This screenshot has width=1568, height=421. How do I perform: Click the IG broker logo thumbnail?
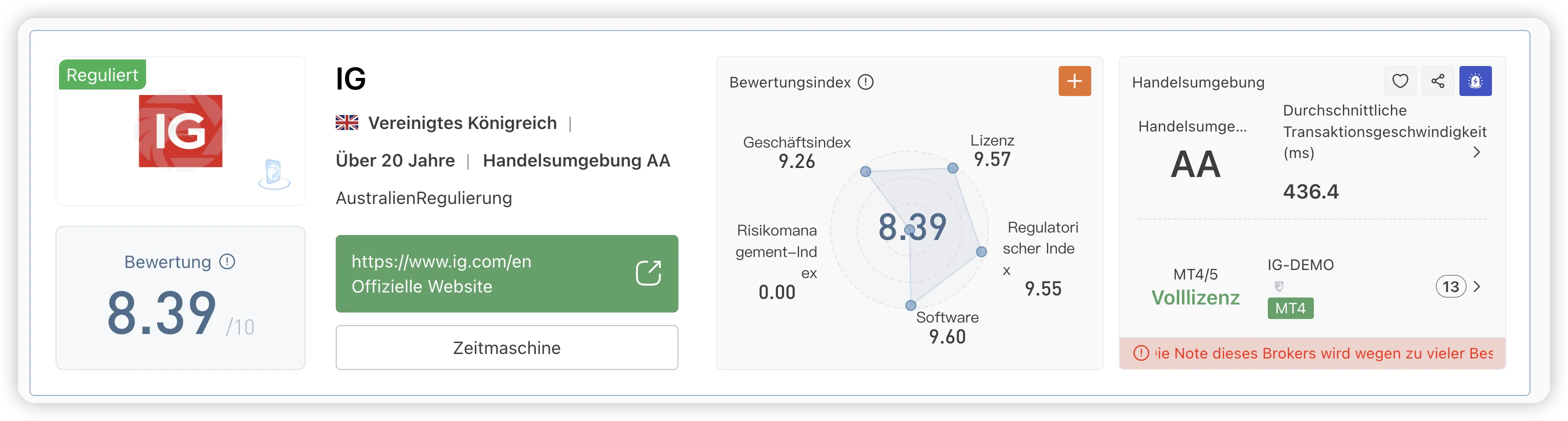[x=180, y=131]
